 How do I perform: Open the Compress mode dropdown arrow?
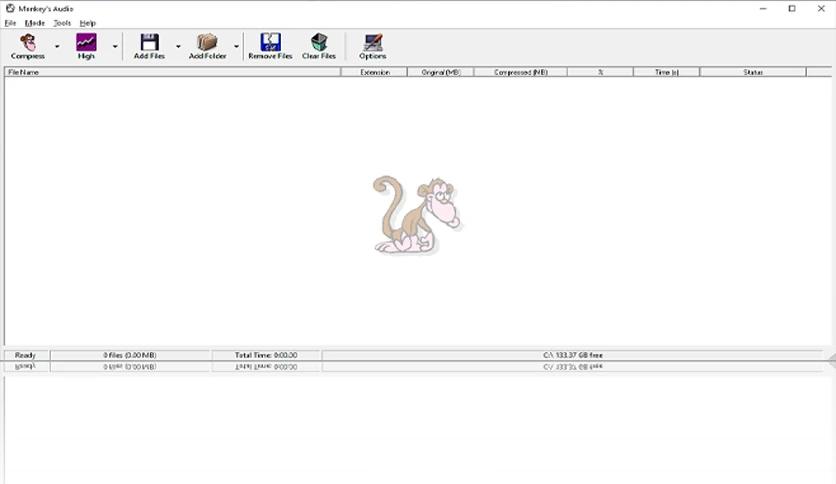[57, 46]
